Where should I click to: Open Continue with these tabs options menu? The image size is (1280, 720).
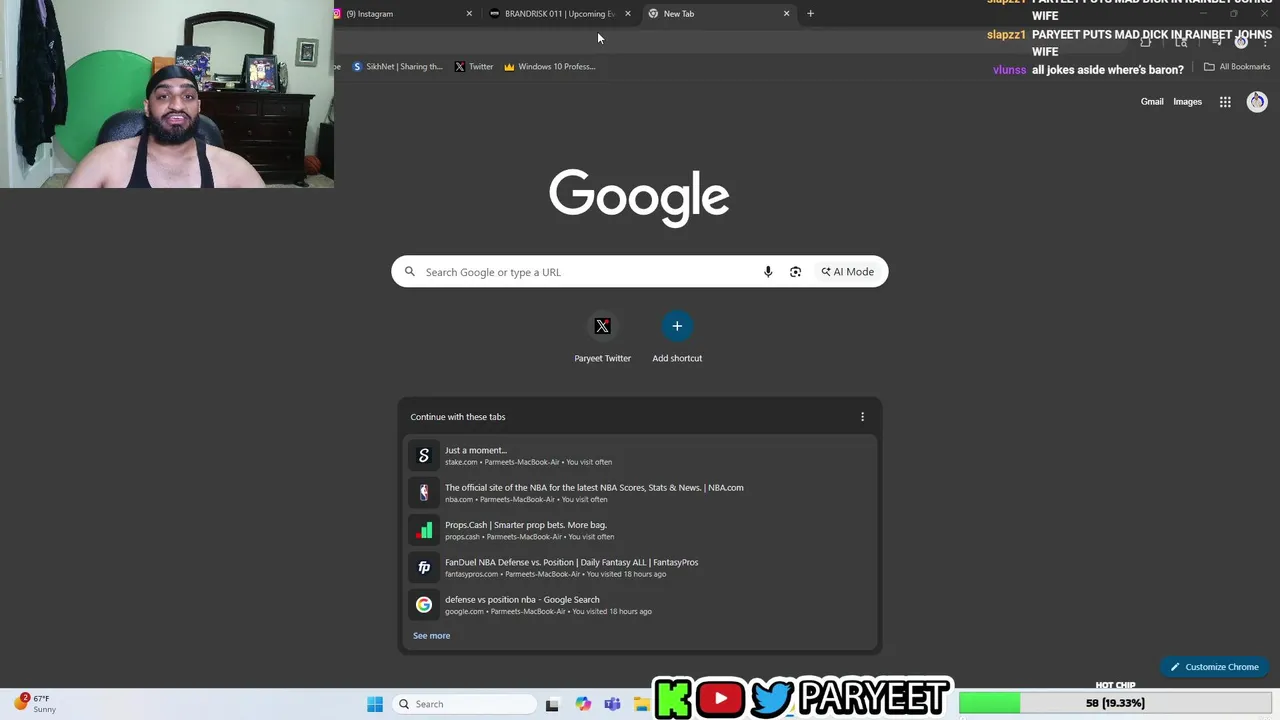coord(863,417)
